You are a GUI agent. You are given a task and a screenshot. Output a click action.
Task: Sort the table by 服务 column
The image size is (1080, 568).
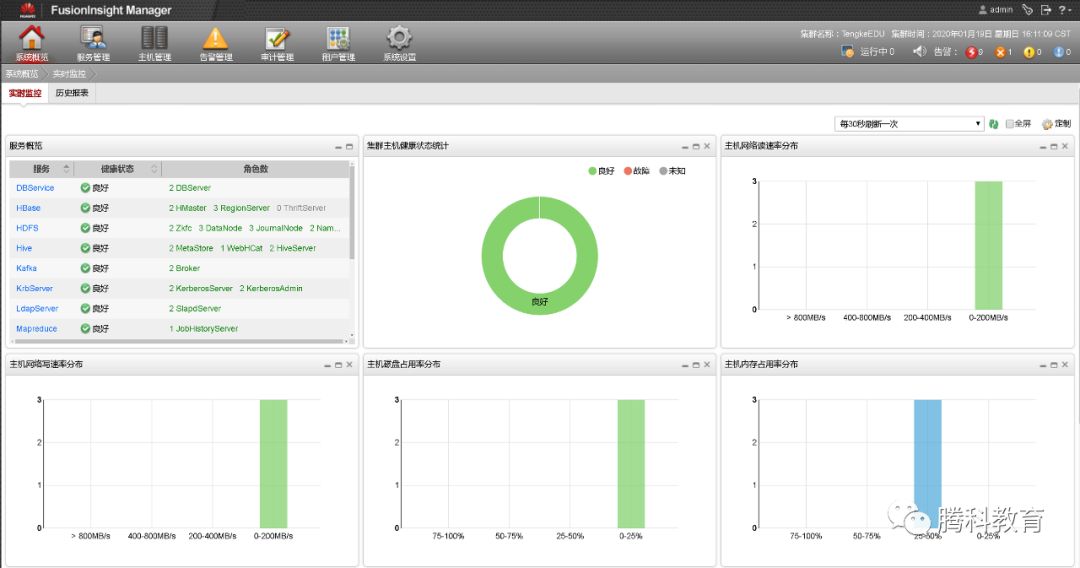coord(41,169)
